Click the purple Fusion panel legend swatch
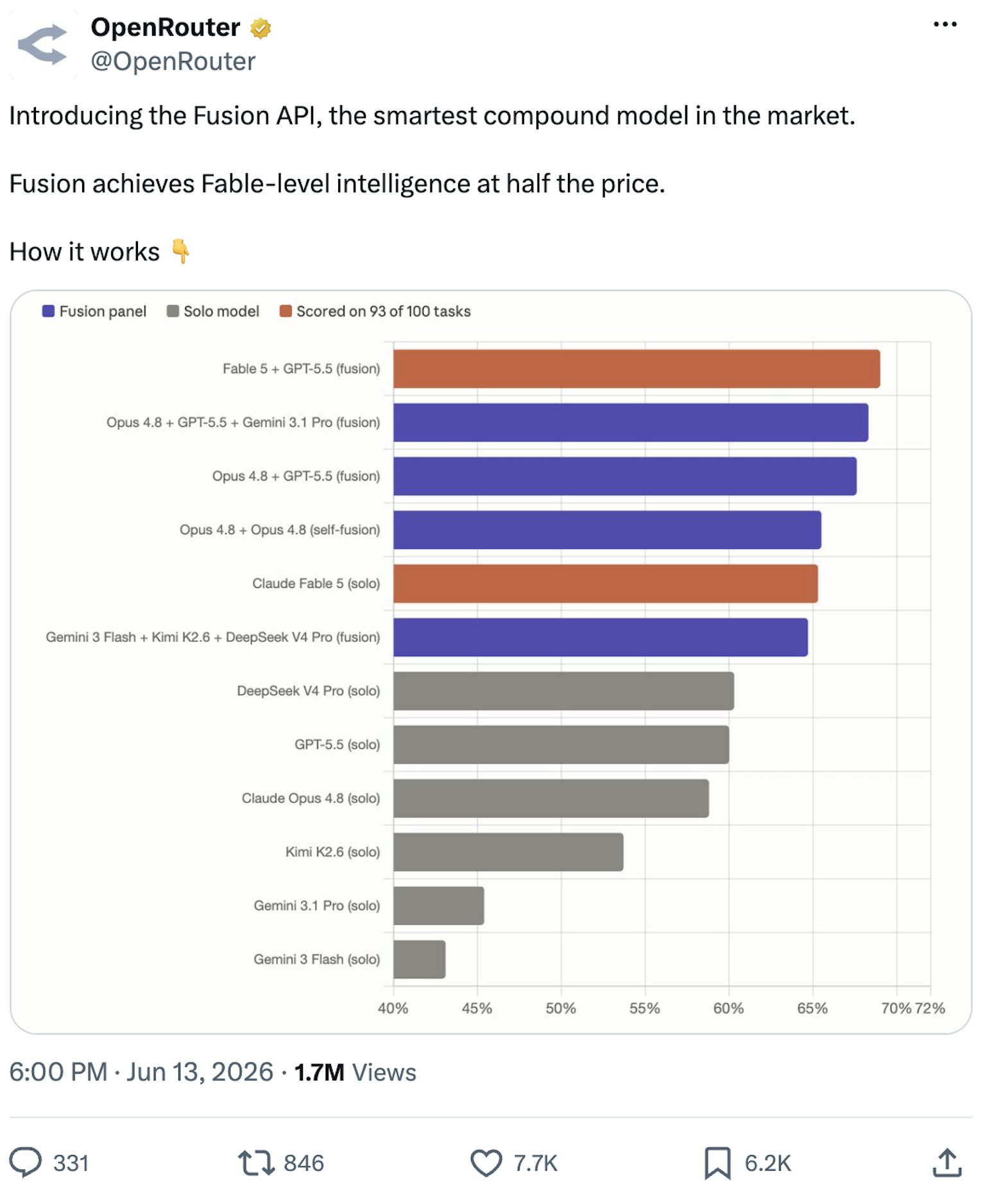This screenshot has width=983, height=1204. 48,311
